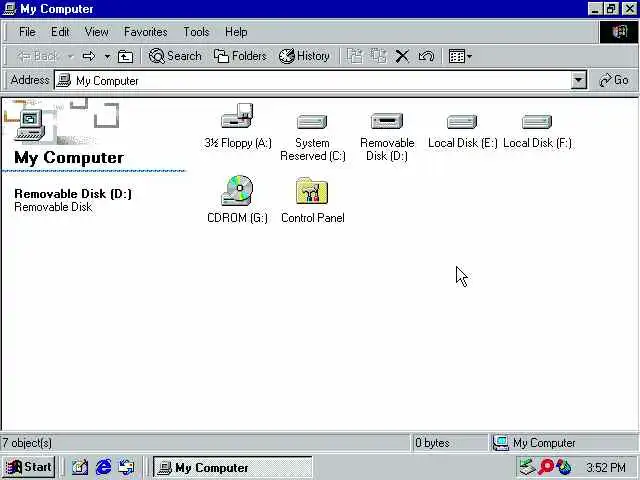Open the Edit menu

tap(60, 32)
